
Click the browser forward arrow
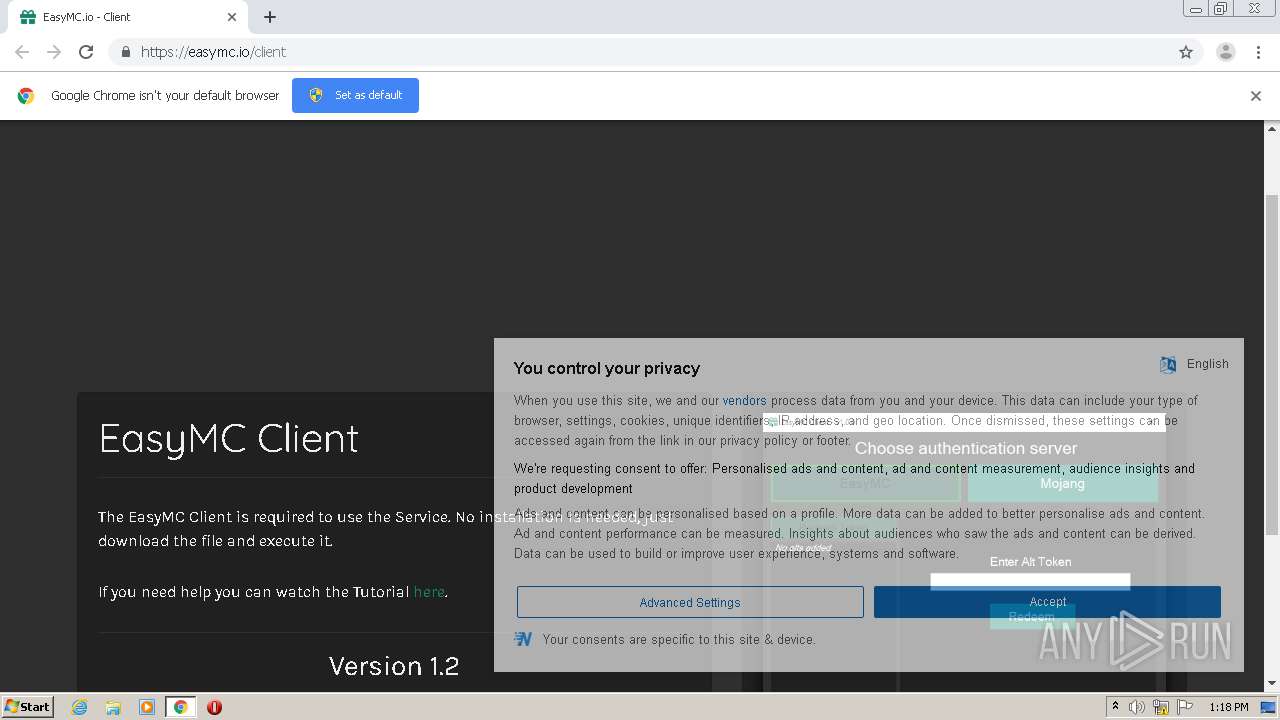tap(54, 52)
